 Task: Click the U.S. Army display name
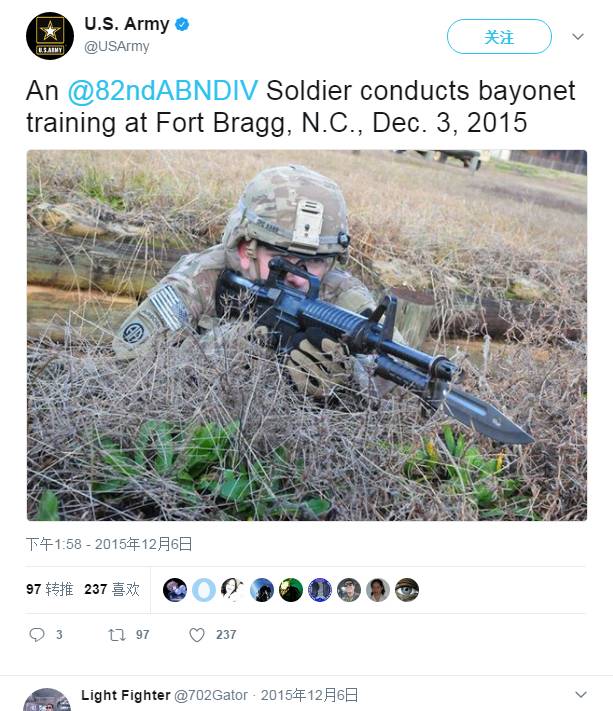126,25
